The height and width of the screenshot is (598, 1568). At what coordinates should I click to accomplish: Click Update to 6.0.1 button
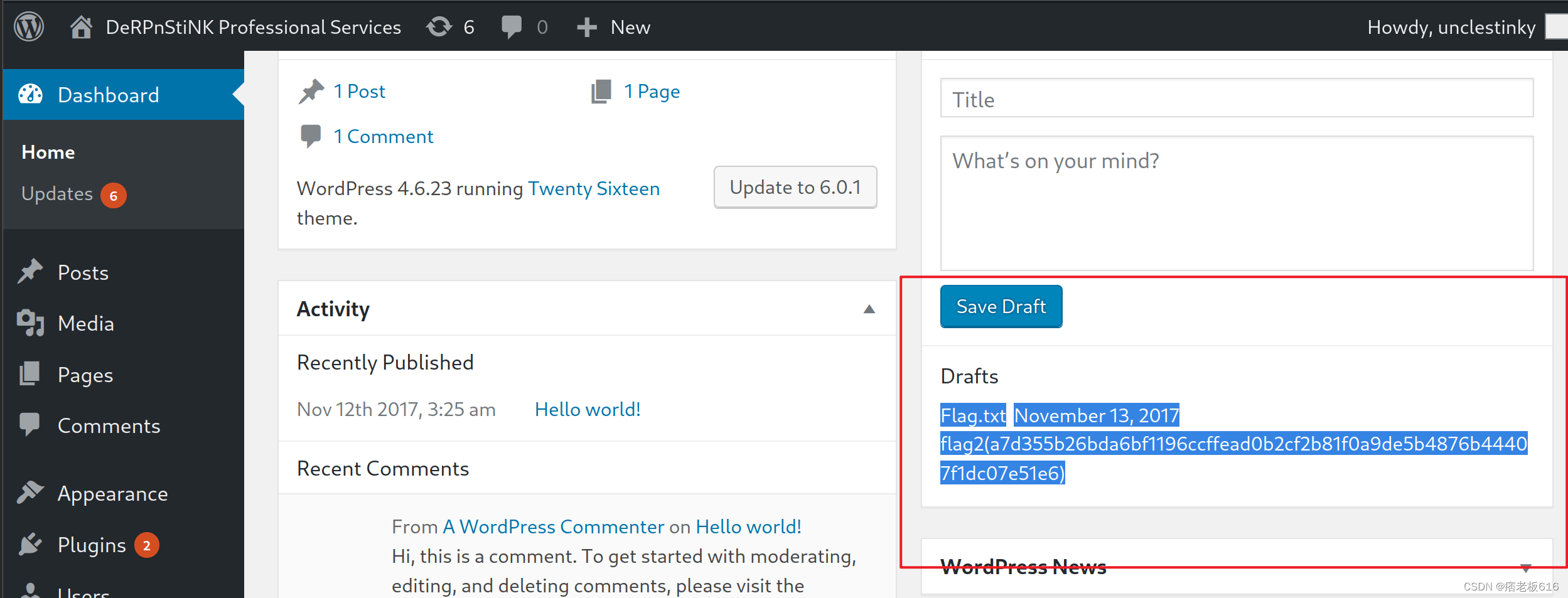click(795, 187)
